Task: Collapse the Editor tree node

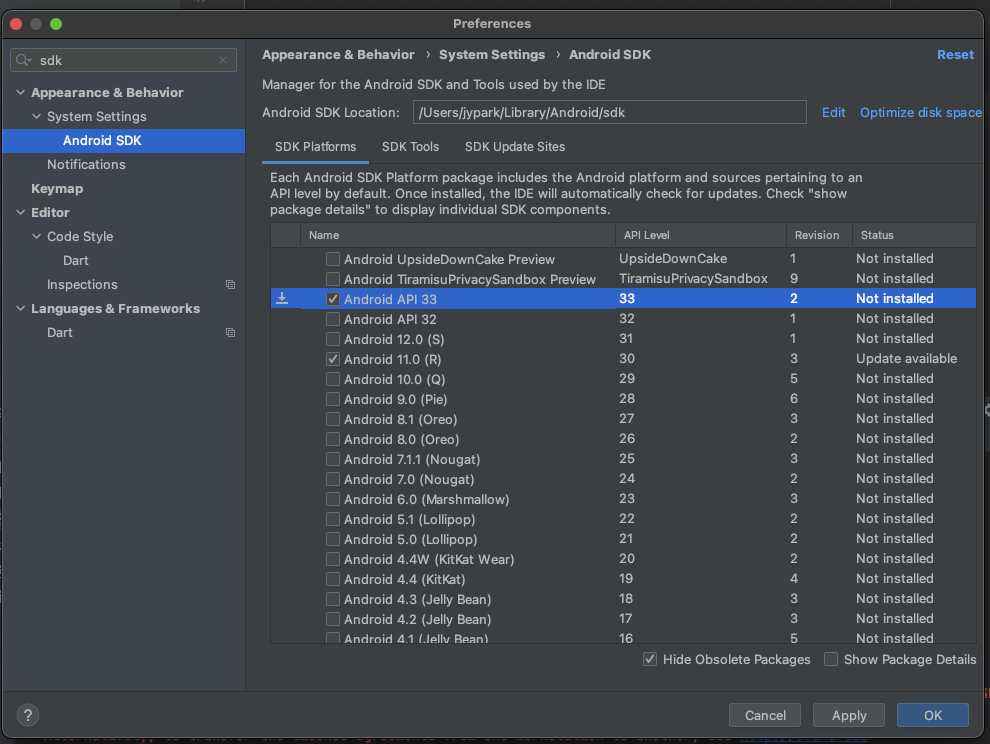Action: point(21,212)
